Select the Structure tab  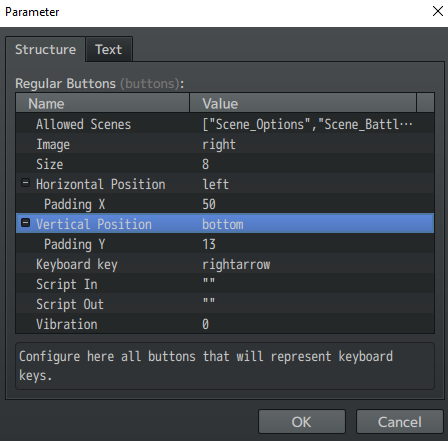point(45,49)
